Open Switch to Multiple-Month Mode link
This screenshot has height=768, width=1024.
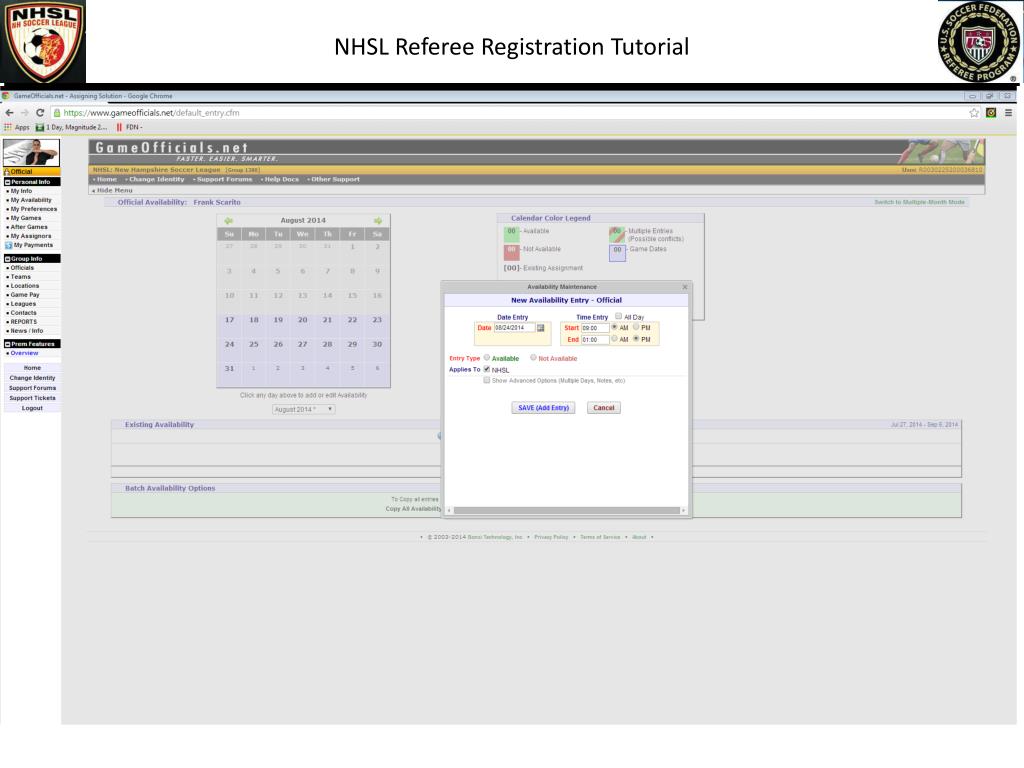(920, 202)
